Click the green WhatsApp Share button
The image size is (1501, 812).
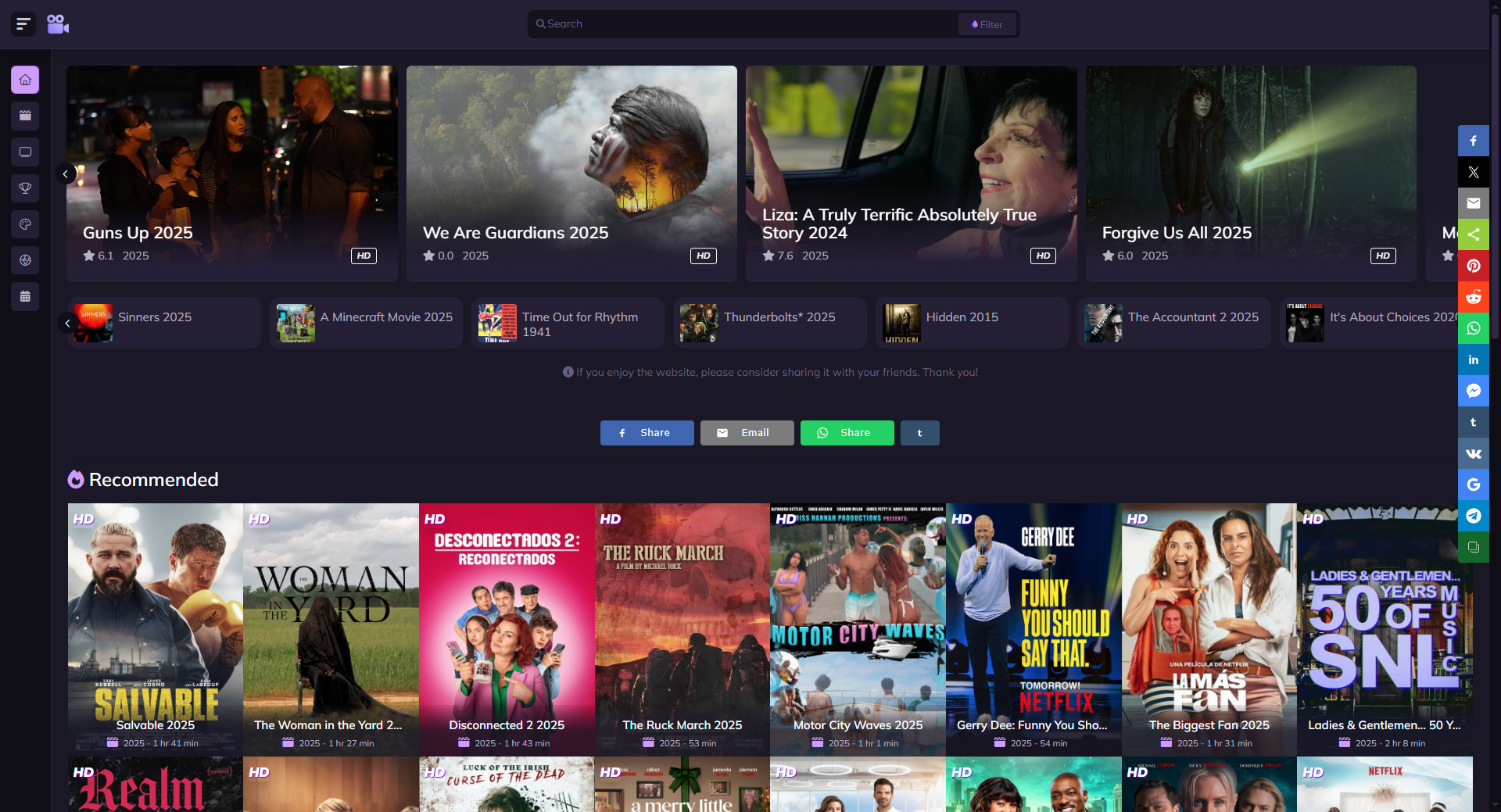pyautogui.click(x=847, y=432)
